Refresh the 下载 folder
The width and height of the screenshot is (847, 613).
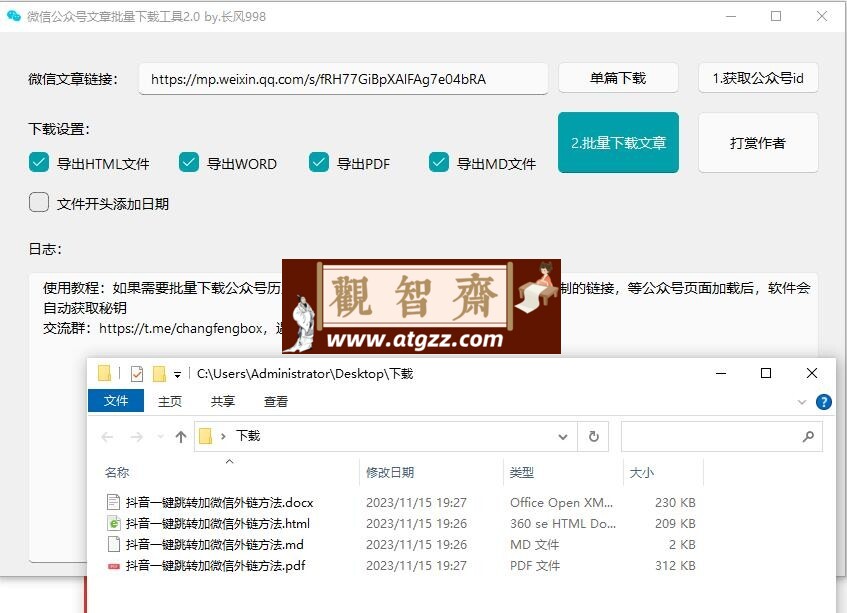593,436
